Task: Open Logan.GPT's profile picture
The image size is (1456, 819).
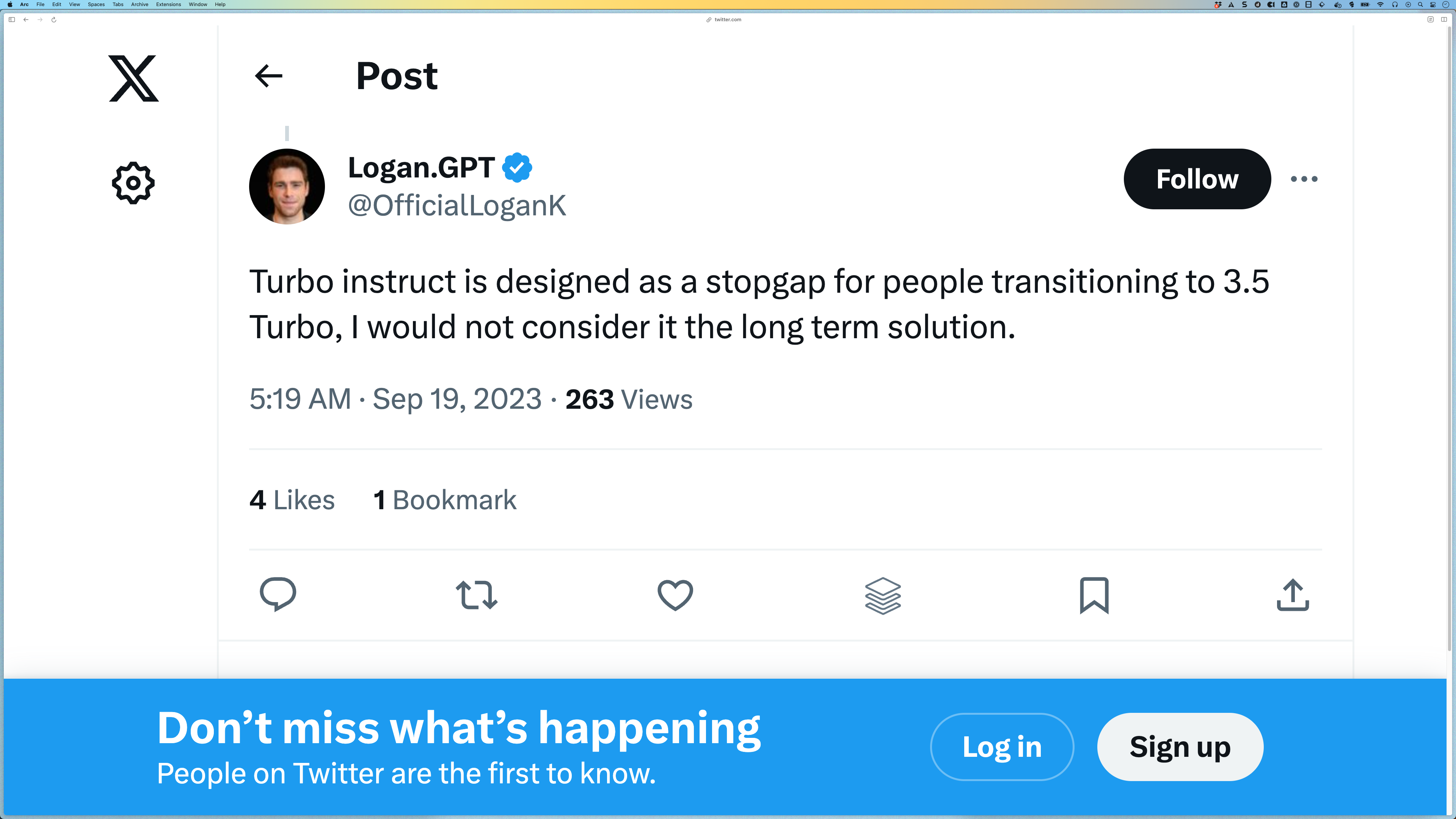Action: [x=287, y=187]
